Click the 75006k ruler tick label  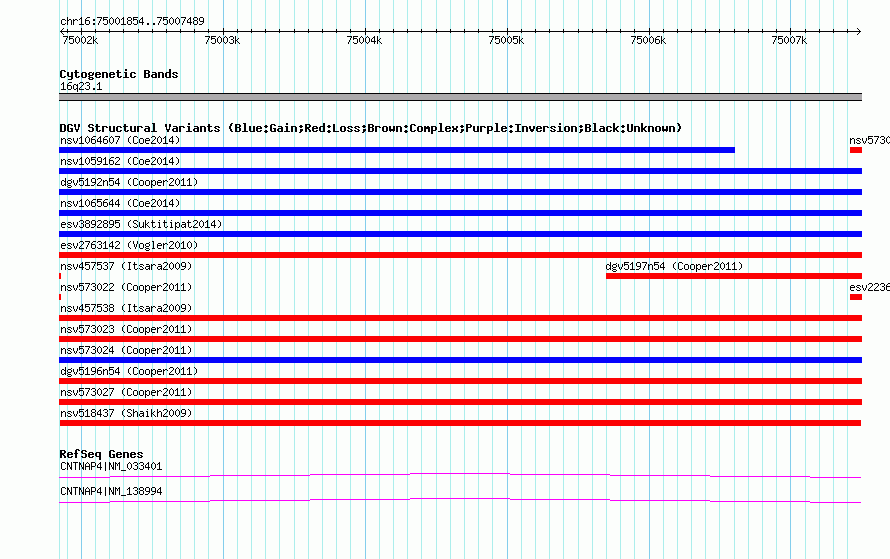point(648,40)
